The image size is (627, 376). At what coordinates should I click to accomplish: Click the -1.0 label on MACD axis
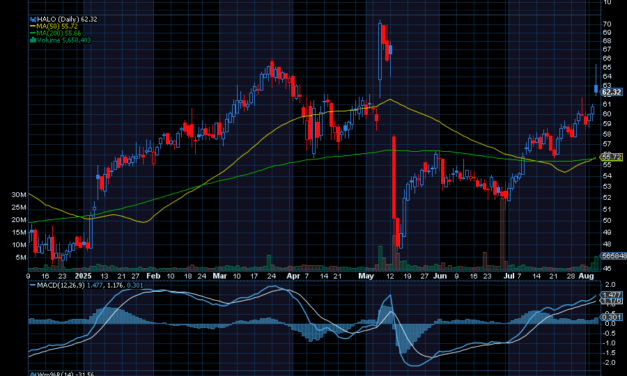click(x=608, y=343)
